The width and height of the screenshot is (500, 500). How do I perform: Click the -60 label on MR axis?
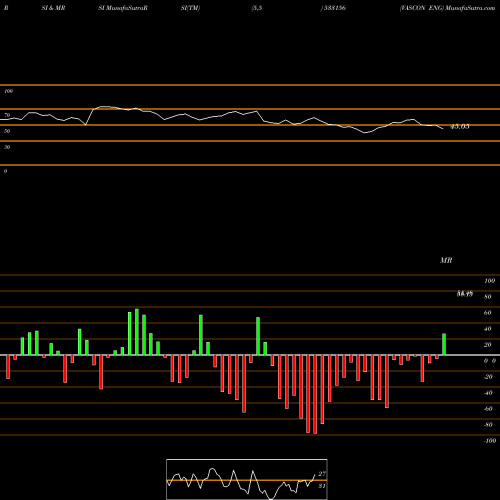(x=488, y=409)
